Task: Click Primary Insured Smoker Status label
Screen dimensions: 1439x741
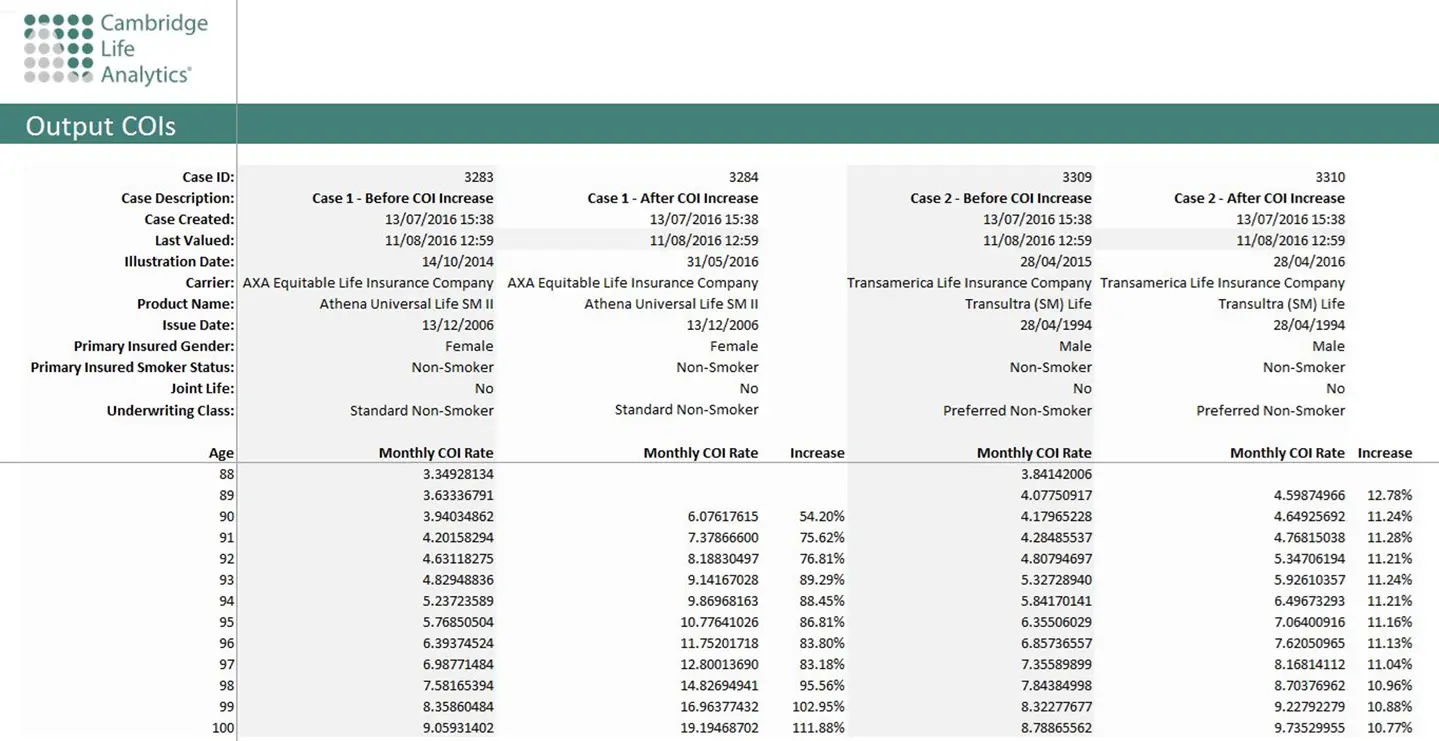Action: click(x=132, y=367)
